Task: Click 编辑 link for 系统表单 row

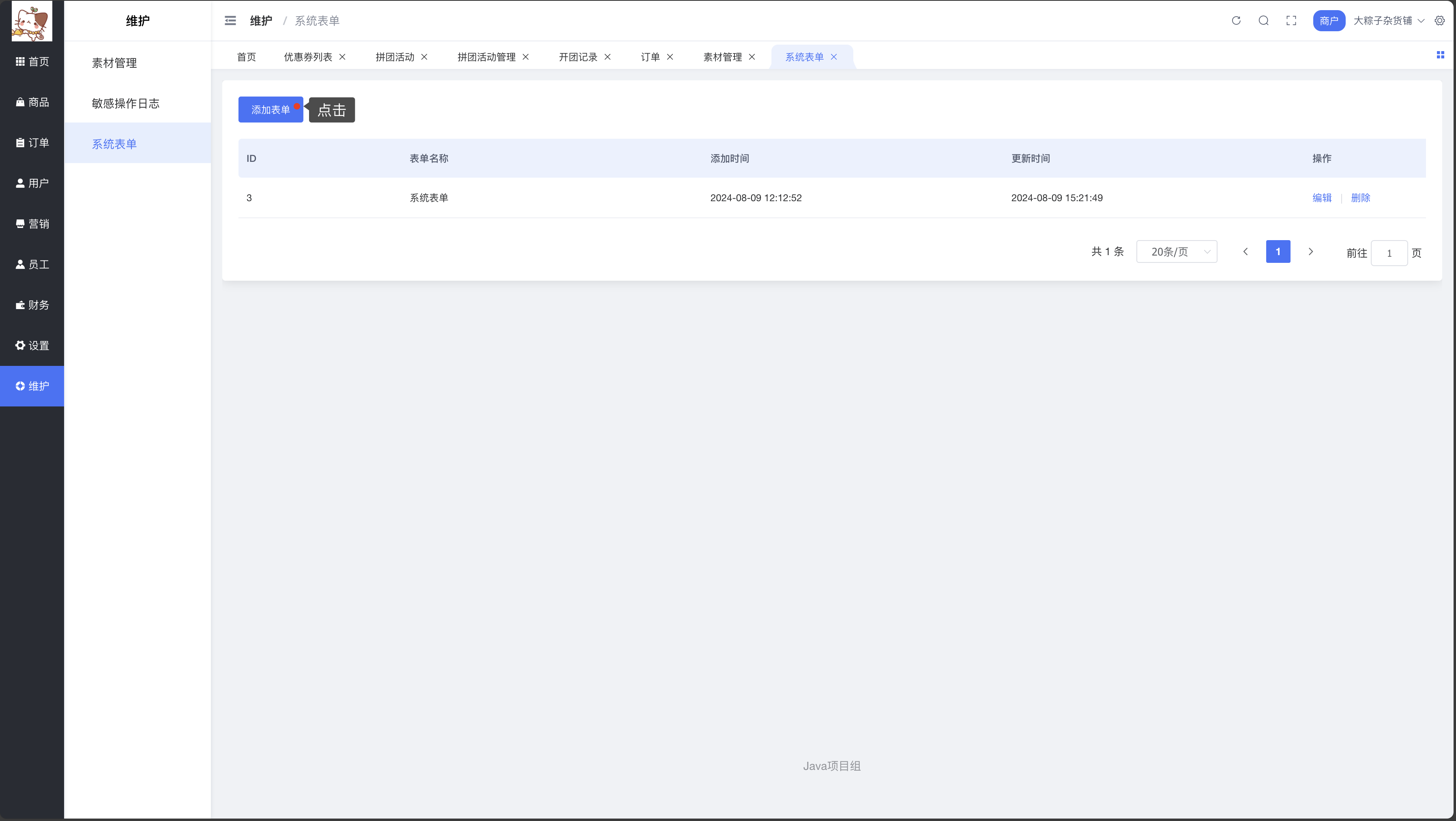Action: pyautogui.click(x=1321, y=198)
